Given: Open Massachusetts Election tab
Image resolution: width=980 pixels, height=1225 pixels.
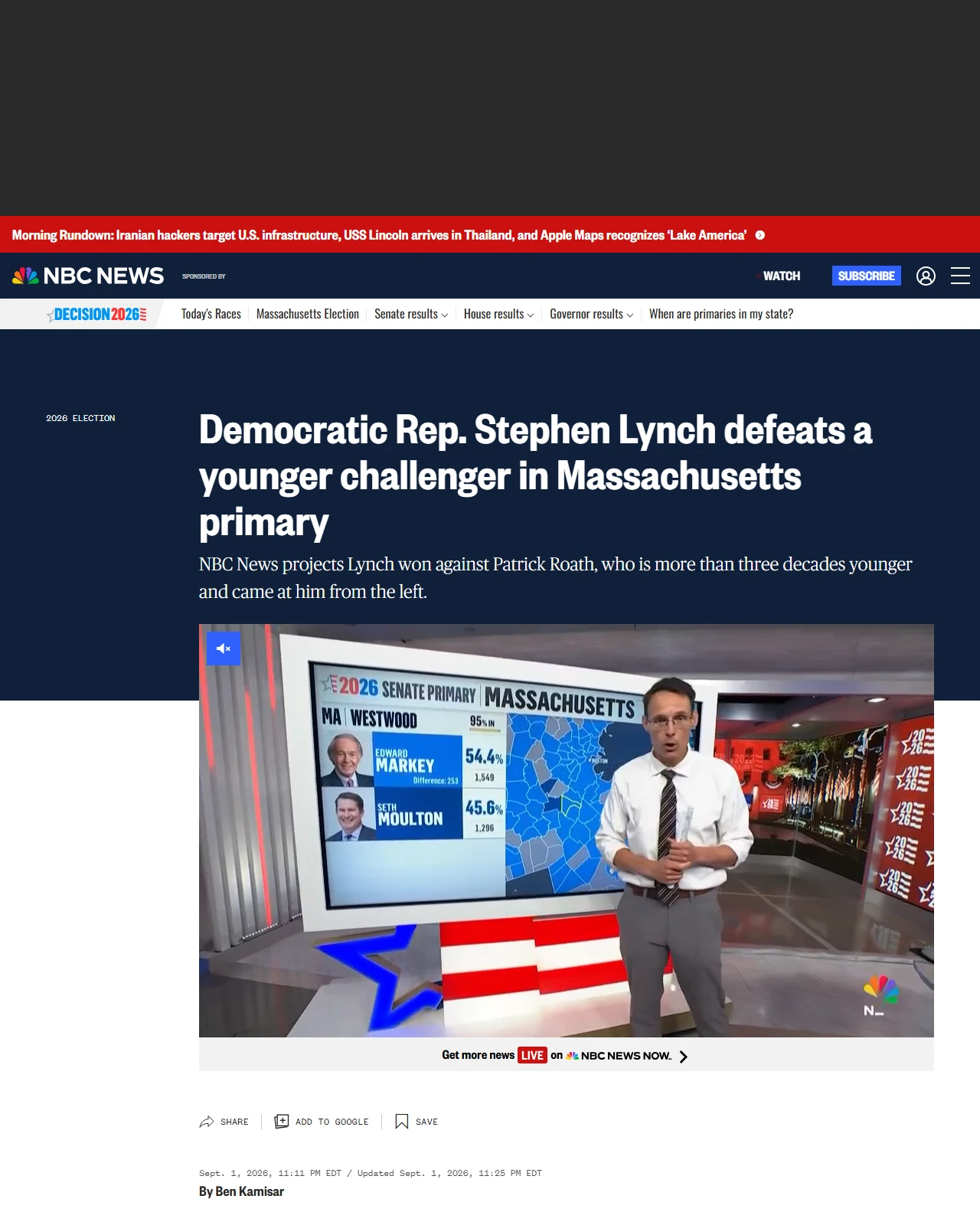Looking at the screenshot, I should click(308, 314).
